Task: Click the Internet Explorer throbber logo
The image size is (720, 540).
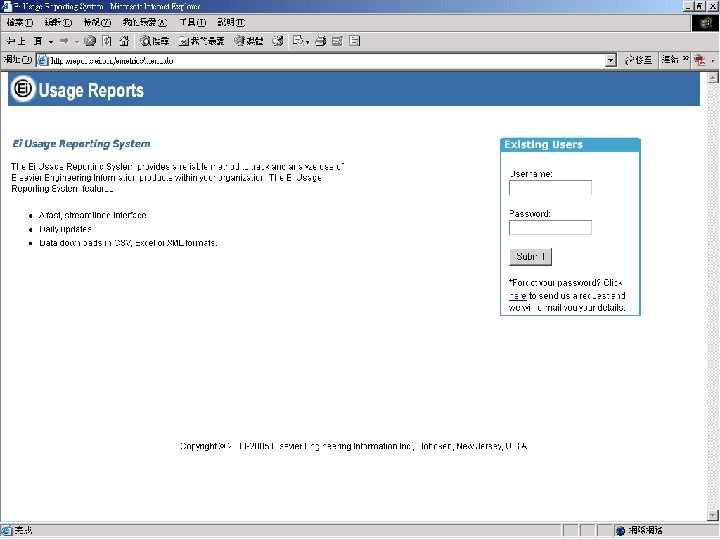Action: 705,22
